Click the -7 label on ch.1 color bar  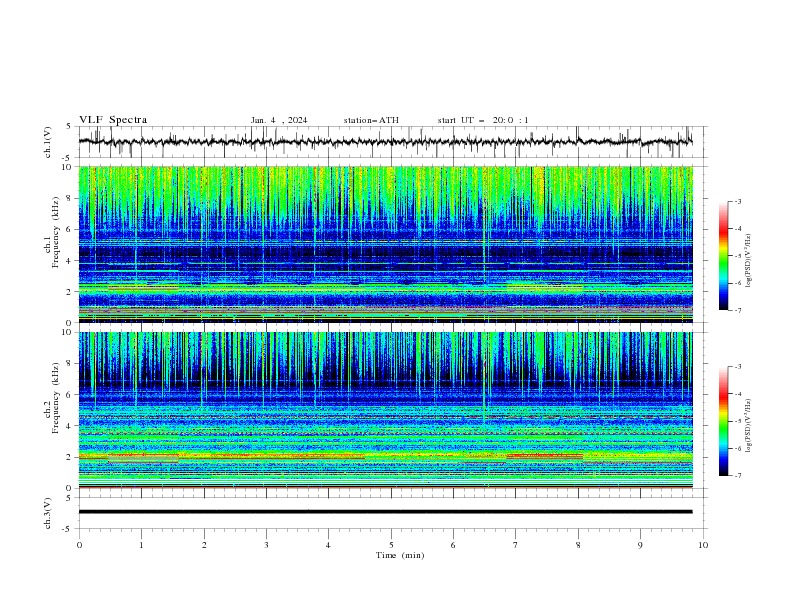(738, 311)
